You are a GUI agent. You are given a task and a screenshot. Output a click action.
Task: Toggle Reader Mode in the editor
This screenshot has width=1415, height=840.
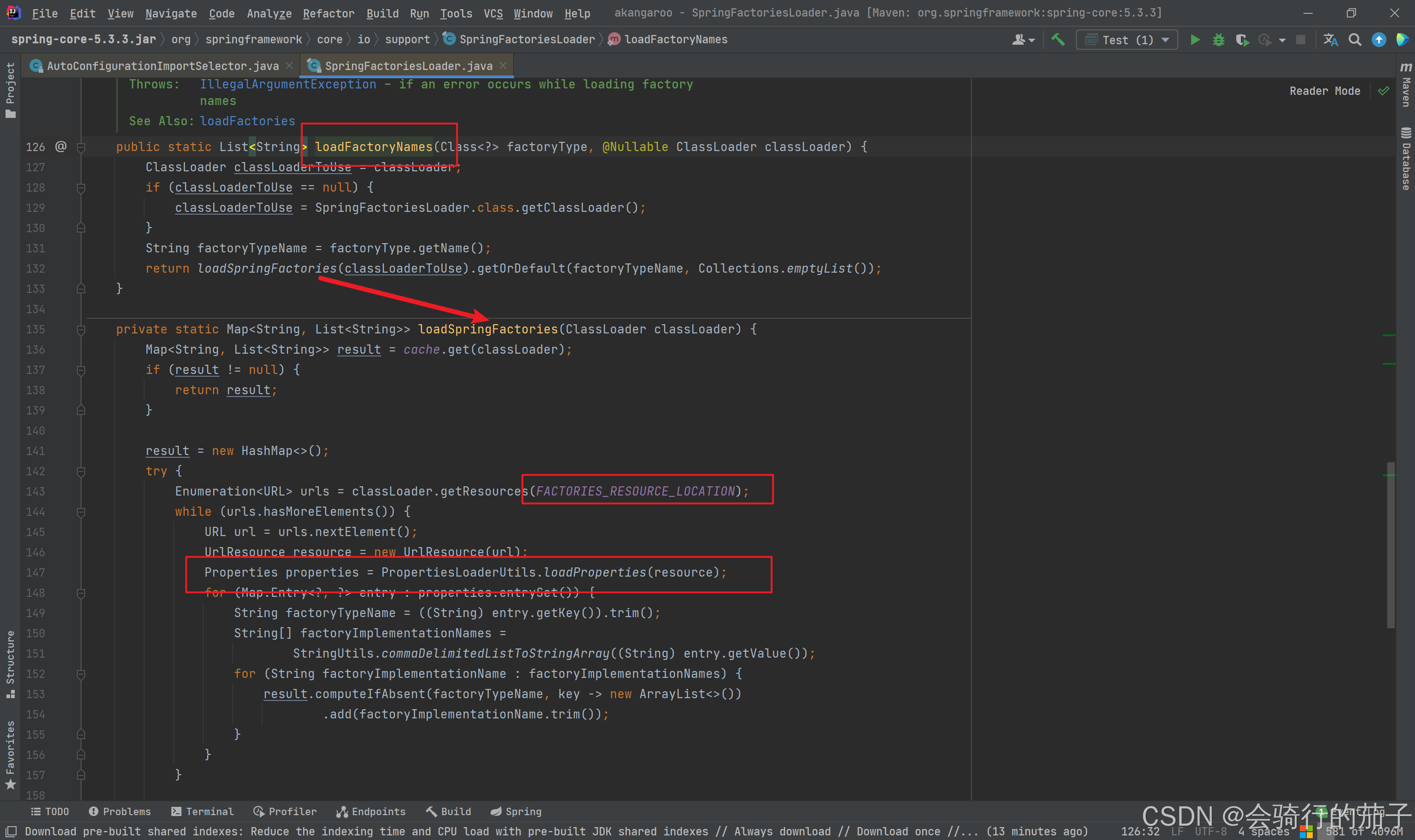pyautogui.click(x=1324, y=91)
